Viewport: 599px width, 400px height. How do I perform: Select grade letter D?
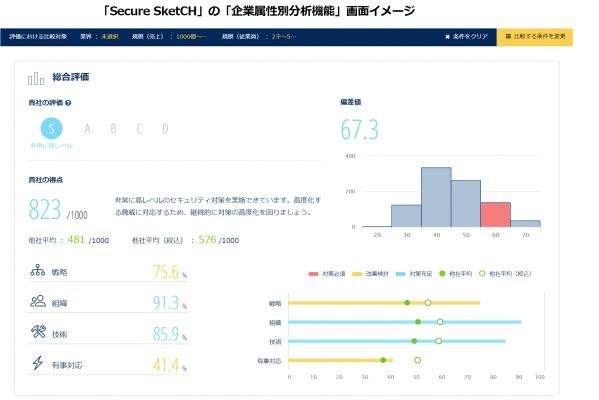165,129
